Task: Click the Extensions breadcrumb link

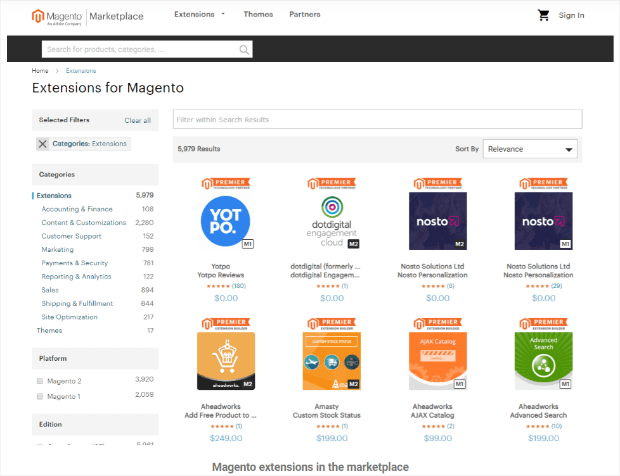Action: click(81, 71)
